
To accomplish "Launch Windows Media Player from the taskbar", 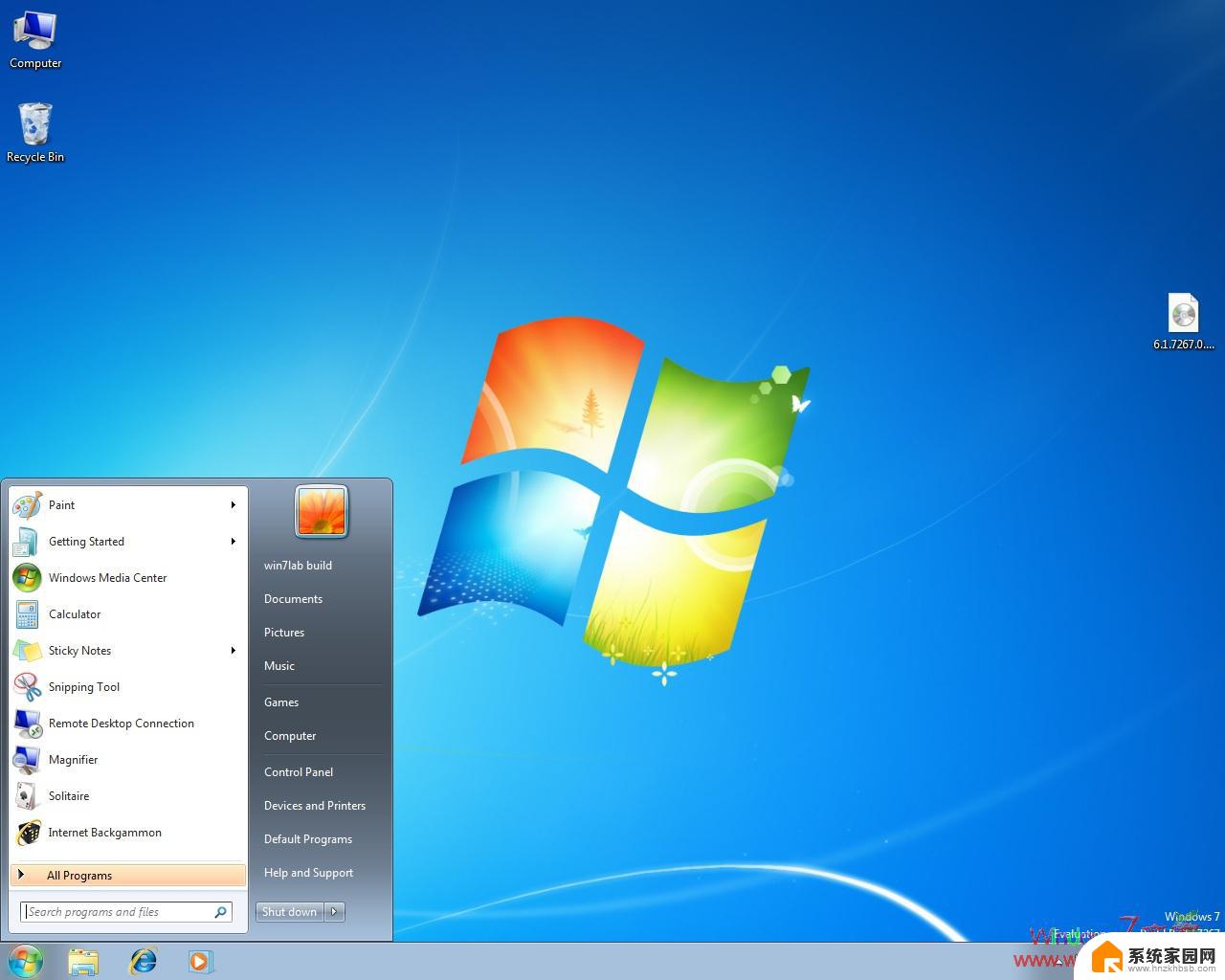I will [x=201, y=961].
